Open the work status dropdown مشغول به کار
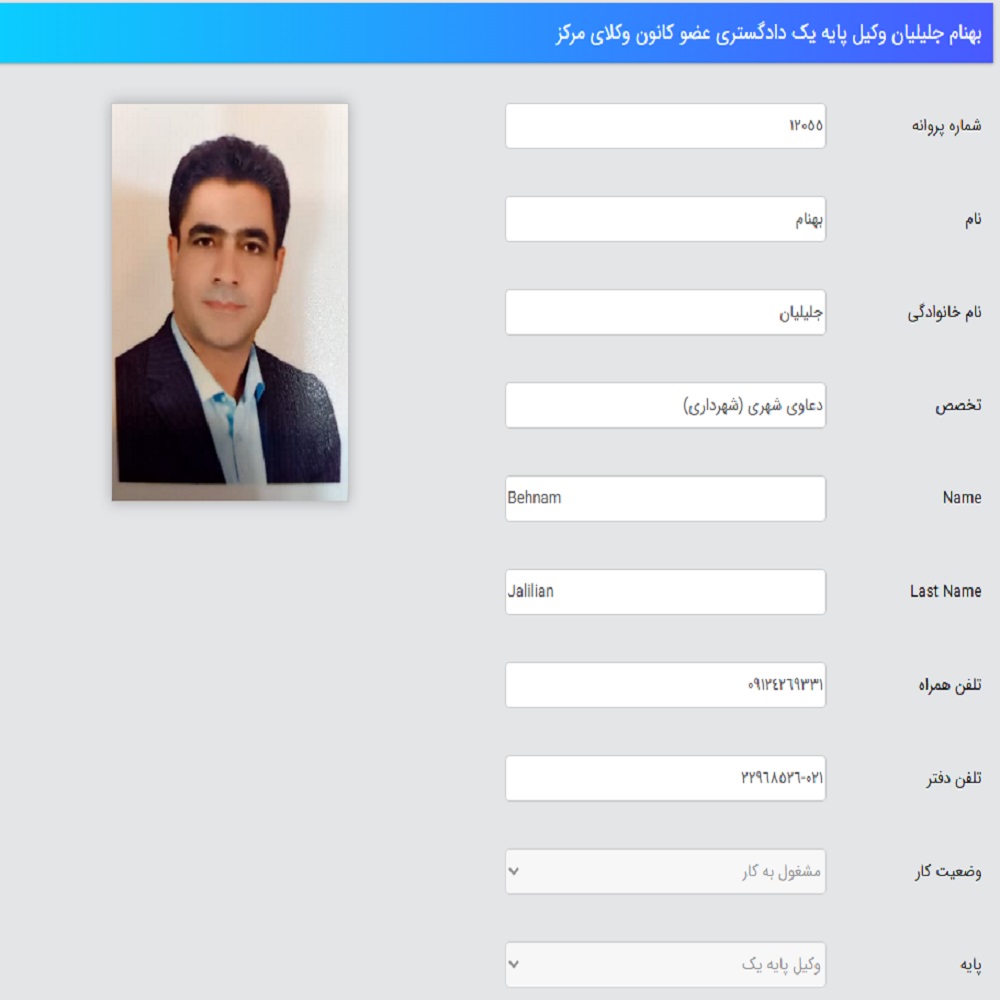 pos(665,871)
